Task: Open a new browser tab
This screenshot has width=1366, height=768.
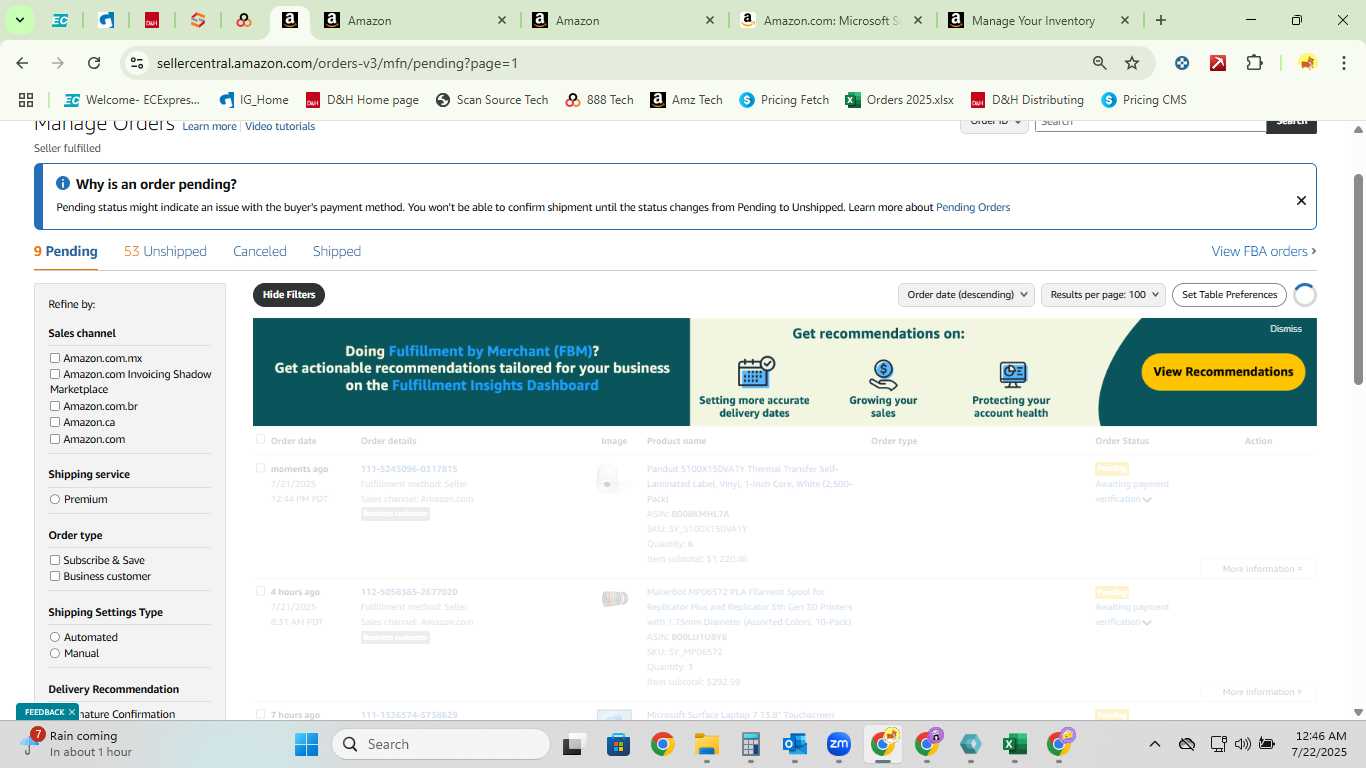Action: click(x=1160, y=20)
